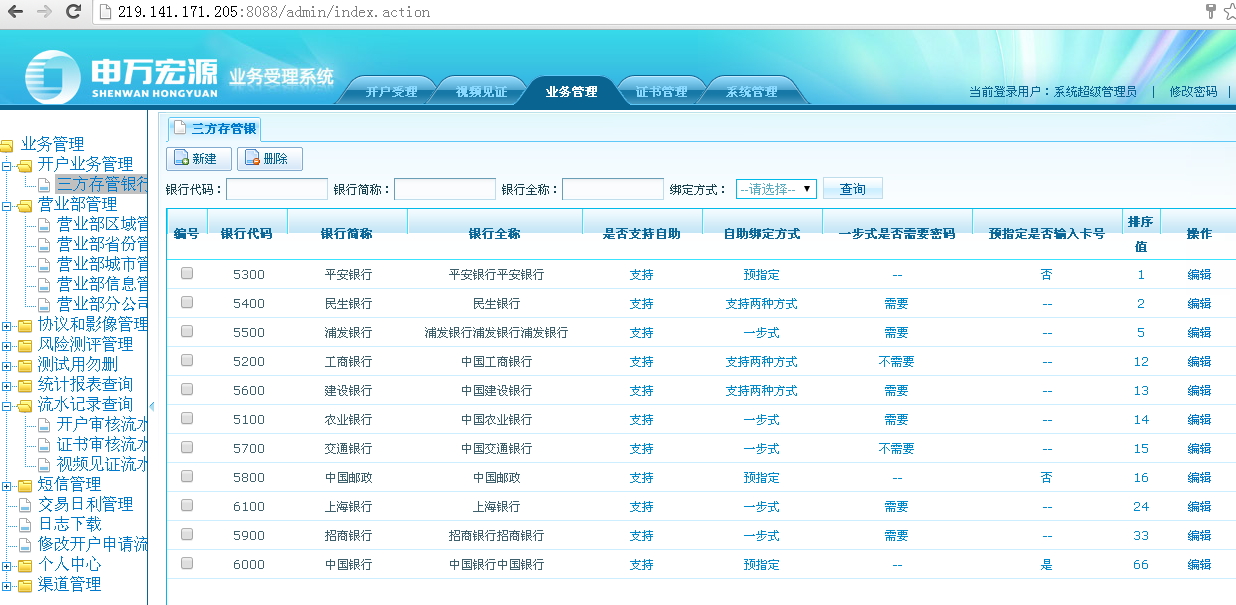Expand the 渠道管理 tree node
This screenshot has height=605, width=1236.
7,585
